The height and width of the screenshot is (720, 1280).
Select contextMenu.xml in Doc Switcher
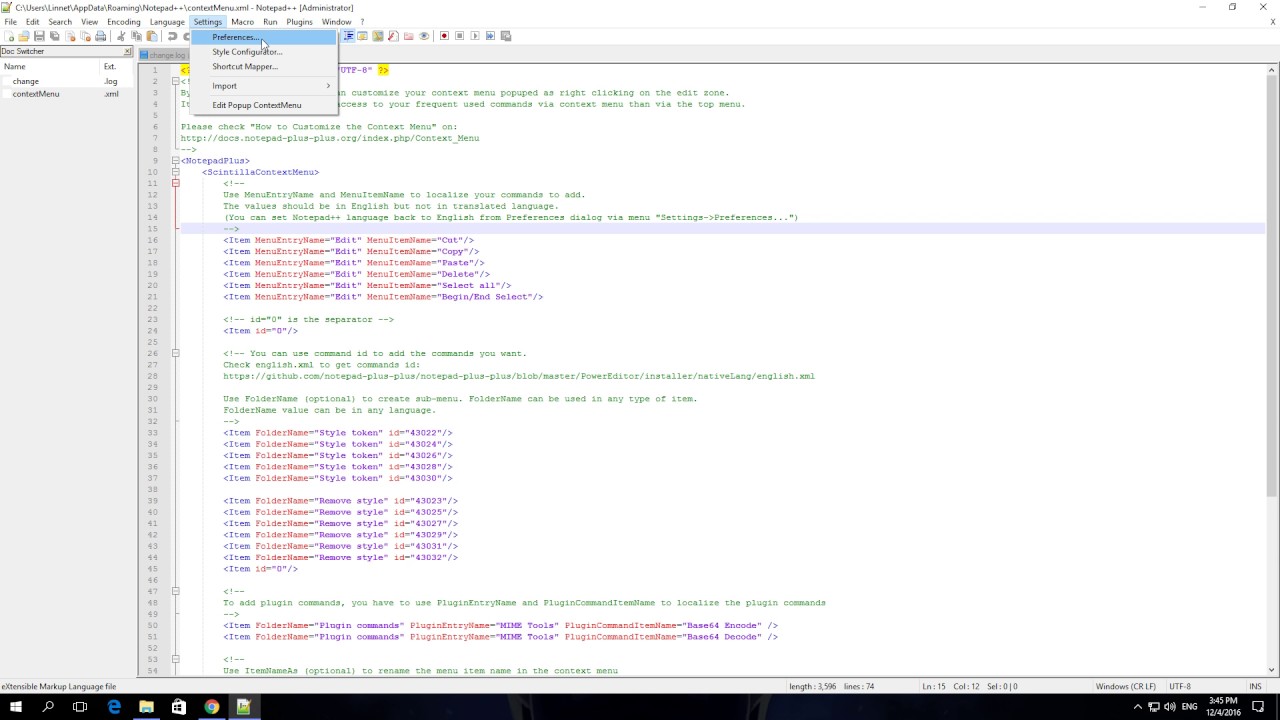66,94
